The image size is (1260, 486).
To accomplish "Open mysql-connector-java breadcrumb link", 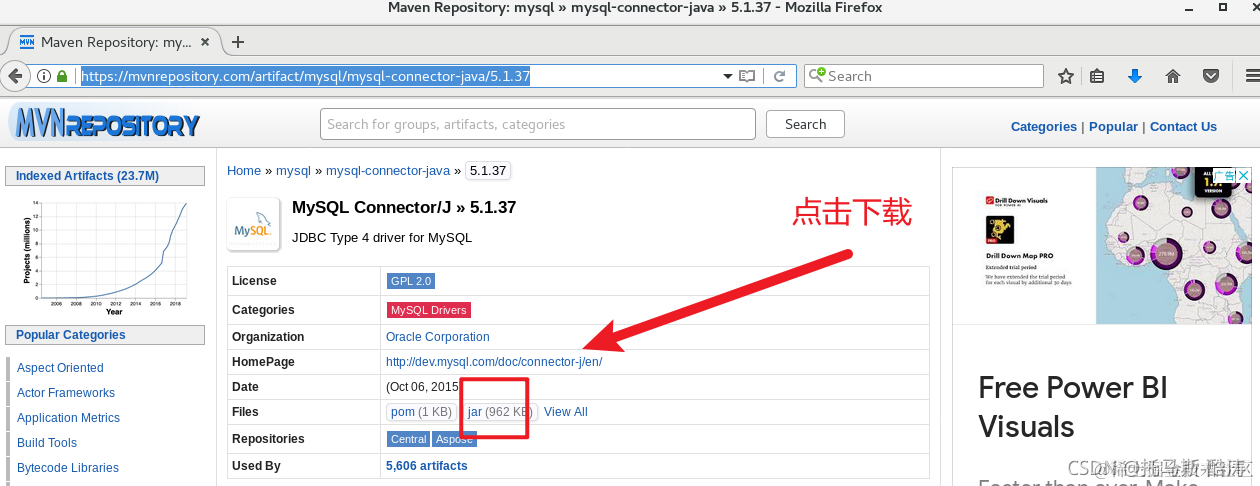I will coord(388,171).
